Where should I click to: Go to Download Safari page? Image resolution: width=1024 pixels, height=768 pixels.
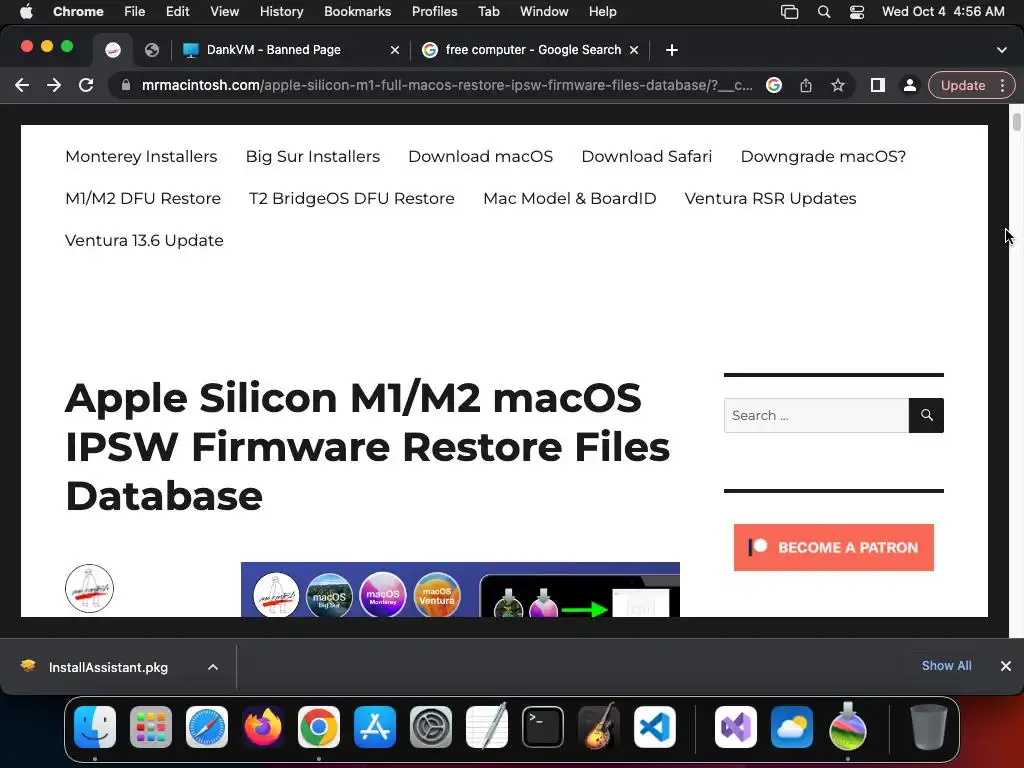pyautogui.click(x=647, y=157)
